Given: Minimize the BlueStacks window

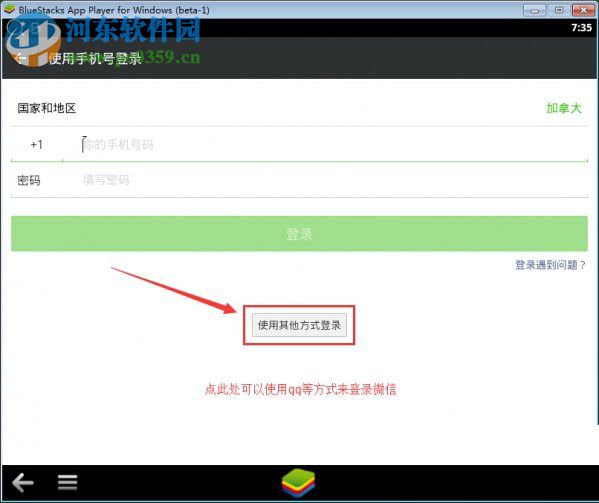Looking at the screenshot, I should pyautogui.click(x=534, y=10).
